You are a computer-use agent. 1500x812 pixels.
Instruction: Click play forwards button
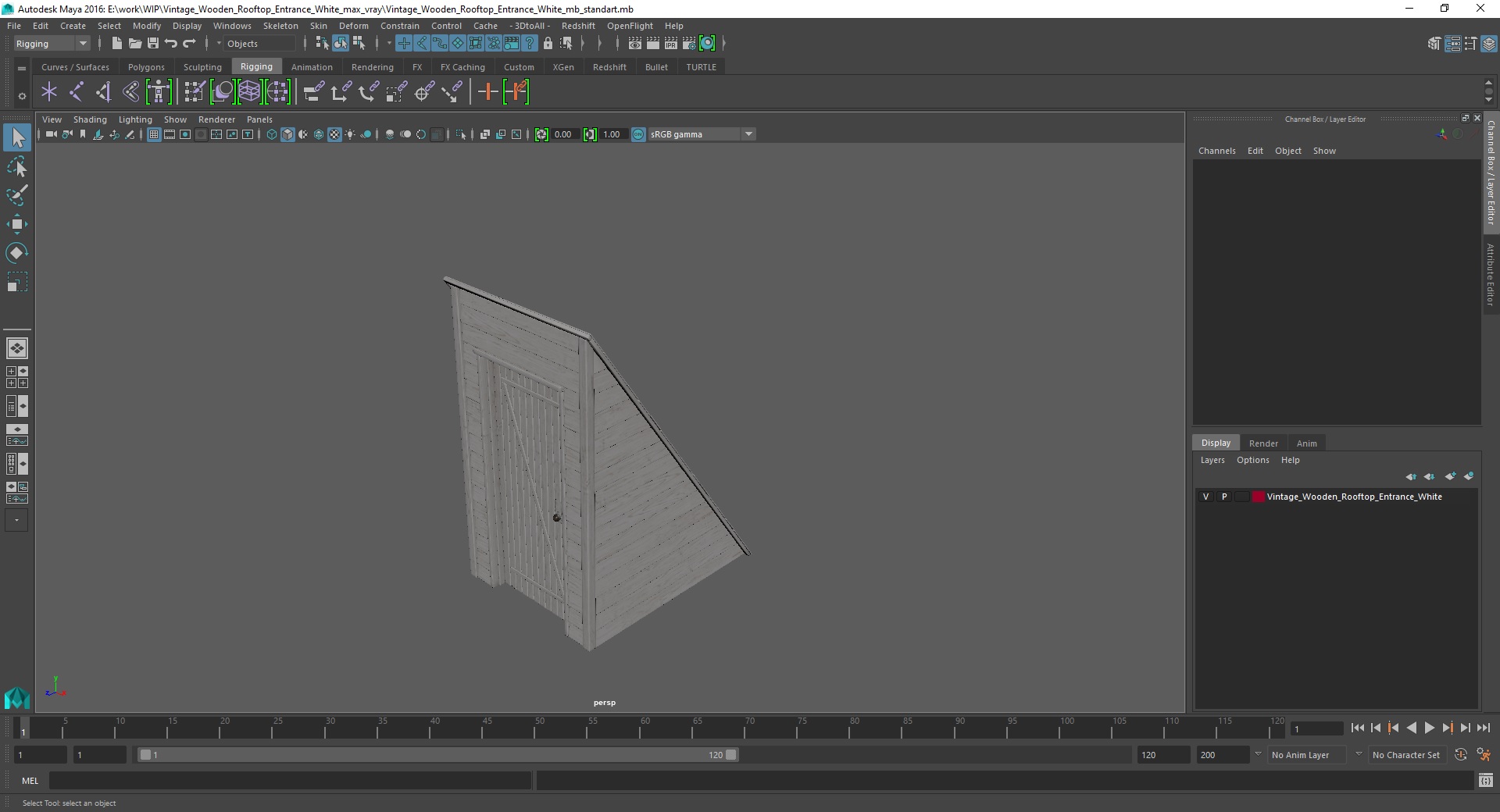pos(1429,728)
